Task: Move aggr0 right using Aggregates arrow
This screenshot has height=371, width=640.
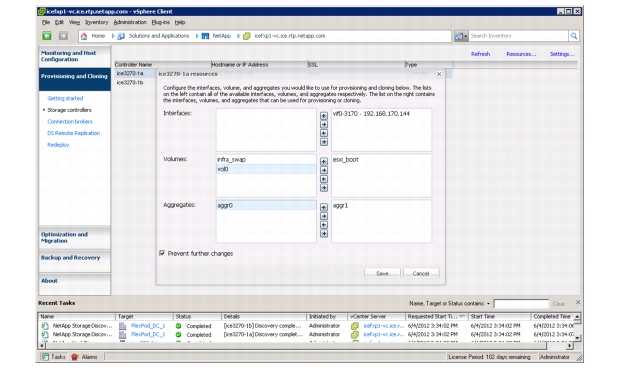Action: [324, 216]
